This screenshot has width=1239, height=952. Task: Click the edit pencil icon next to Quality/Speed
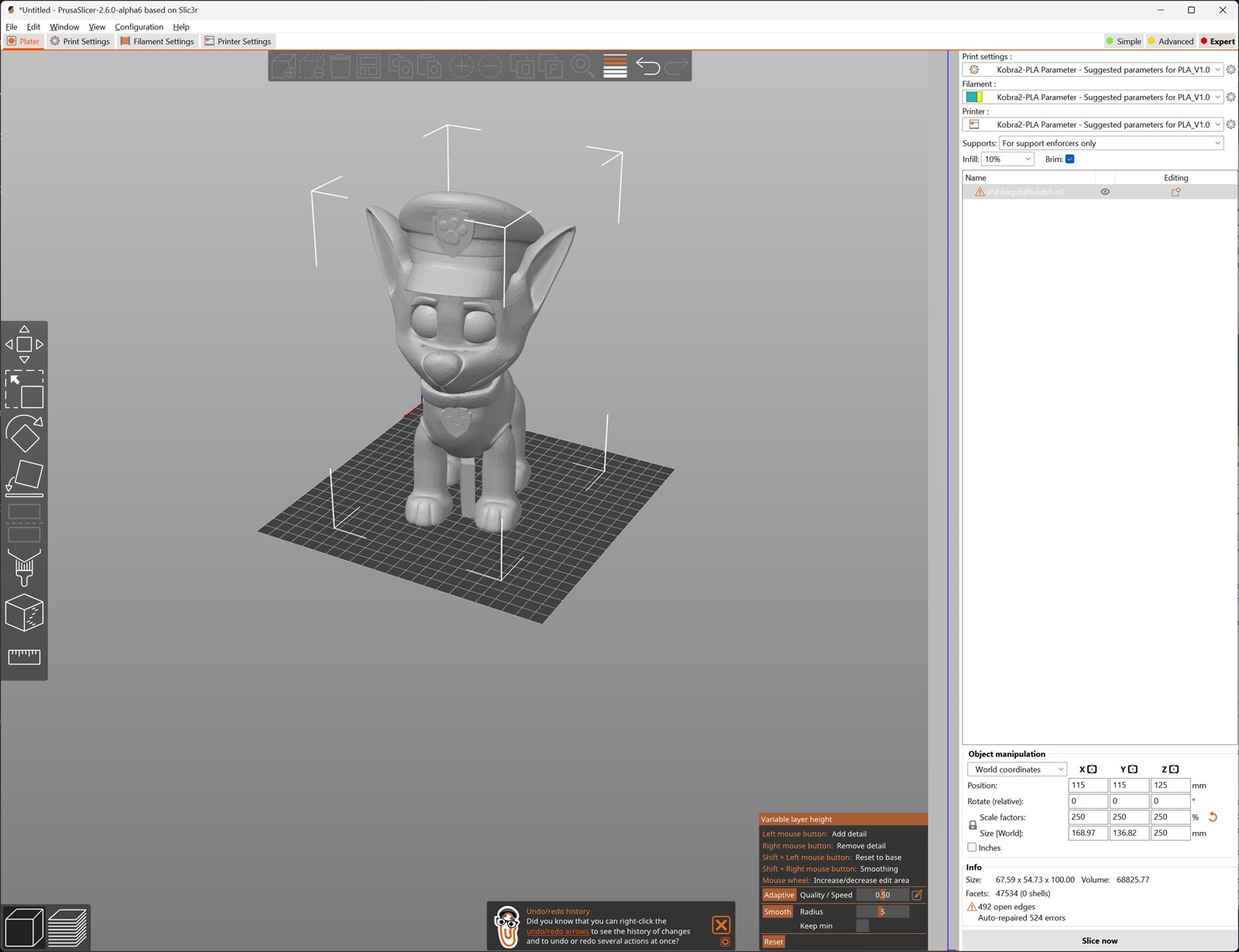coord(917,895)
